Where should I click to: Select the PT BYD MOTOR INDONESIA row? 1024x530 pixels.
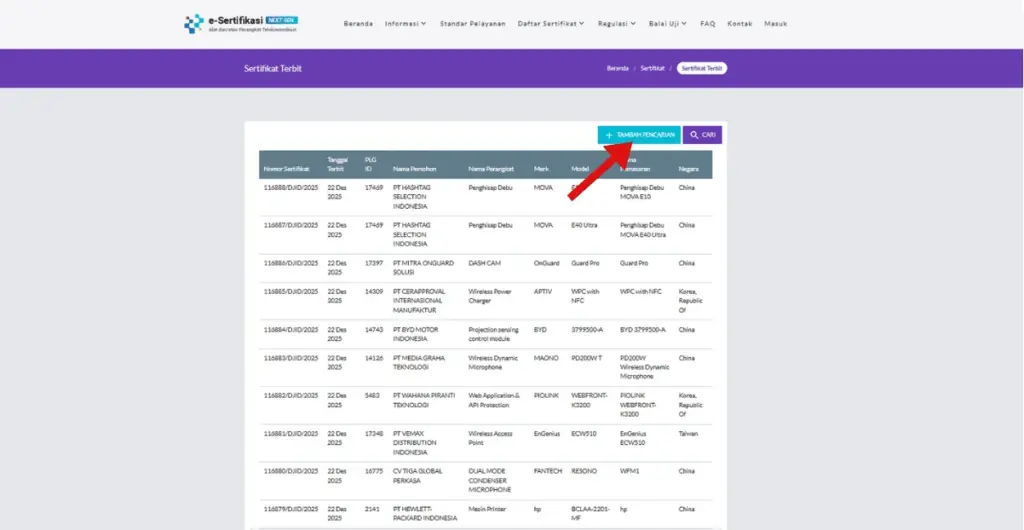[417, 333]
